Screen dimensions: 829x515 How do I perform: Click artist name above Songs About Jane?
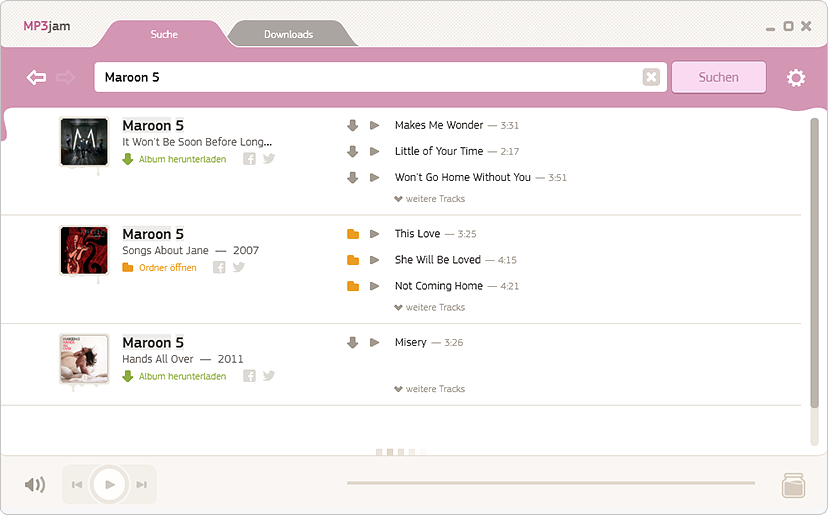coord(153,234)
